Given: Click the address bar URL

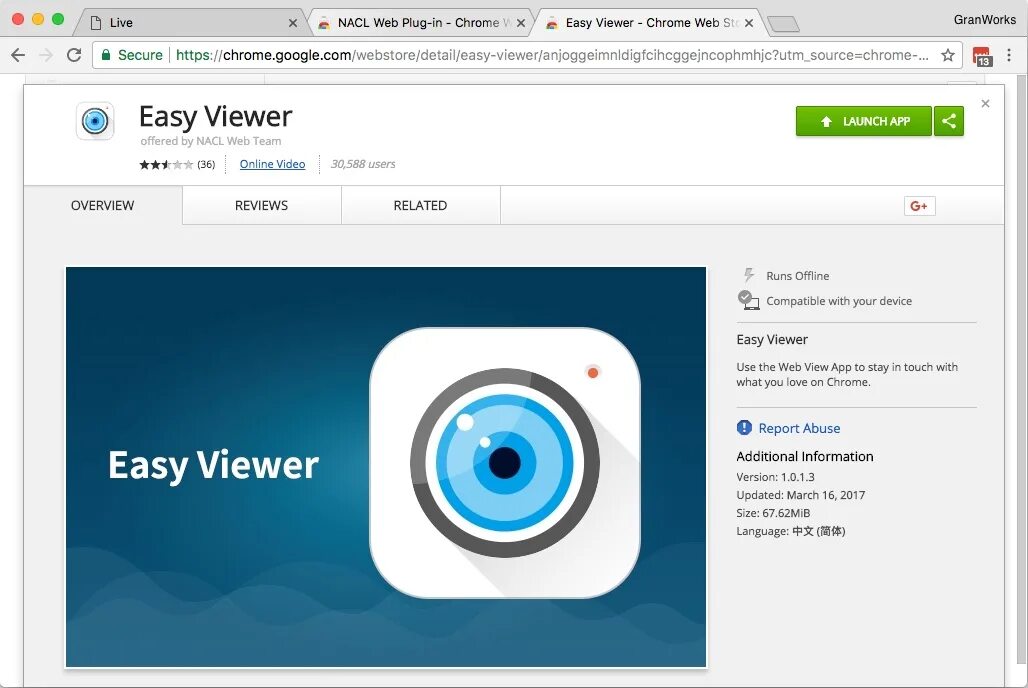Looking at the screenshot, I should (552, 55).
